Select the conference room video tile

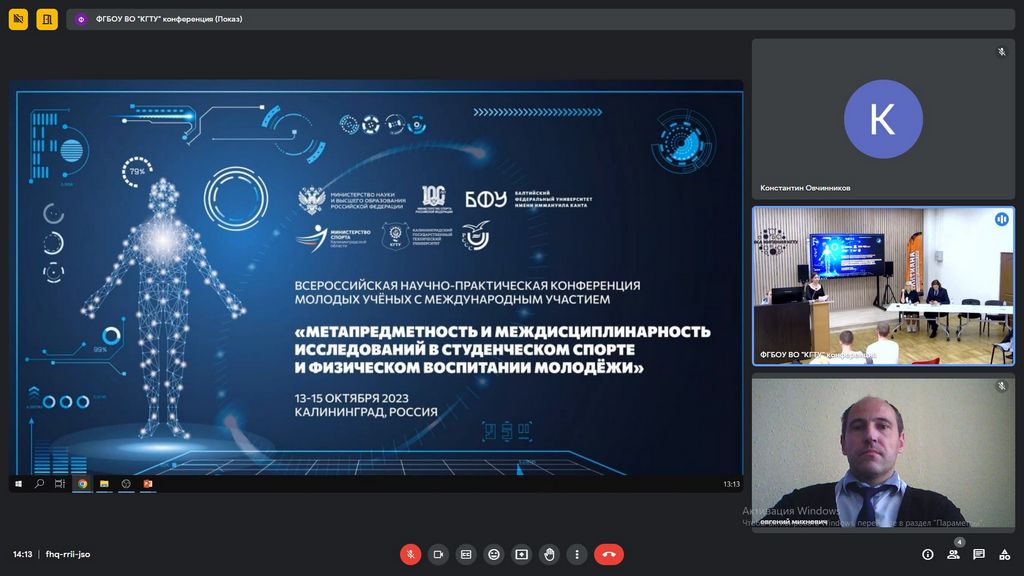(882, 285)
